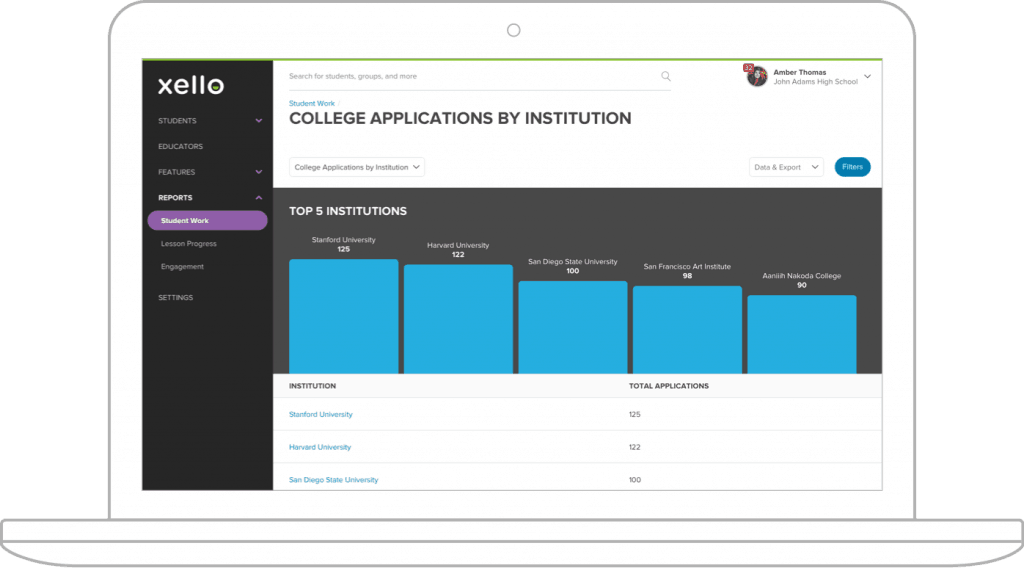Image resolution: width=1024 pixels, height=568 pixels.
Task: Click the Harvard University chart bar
Action: [x=458, y=319]
